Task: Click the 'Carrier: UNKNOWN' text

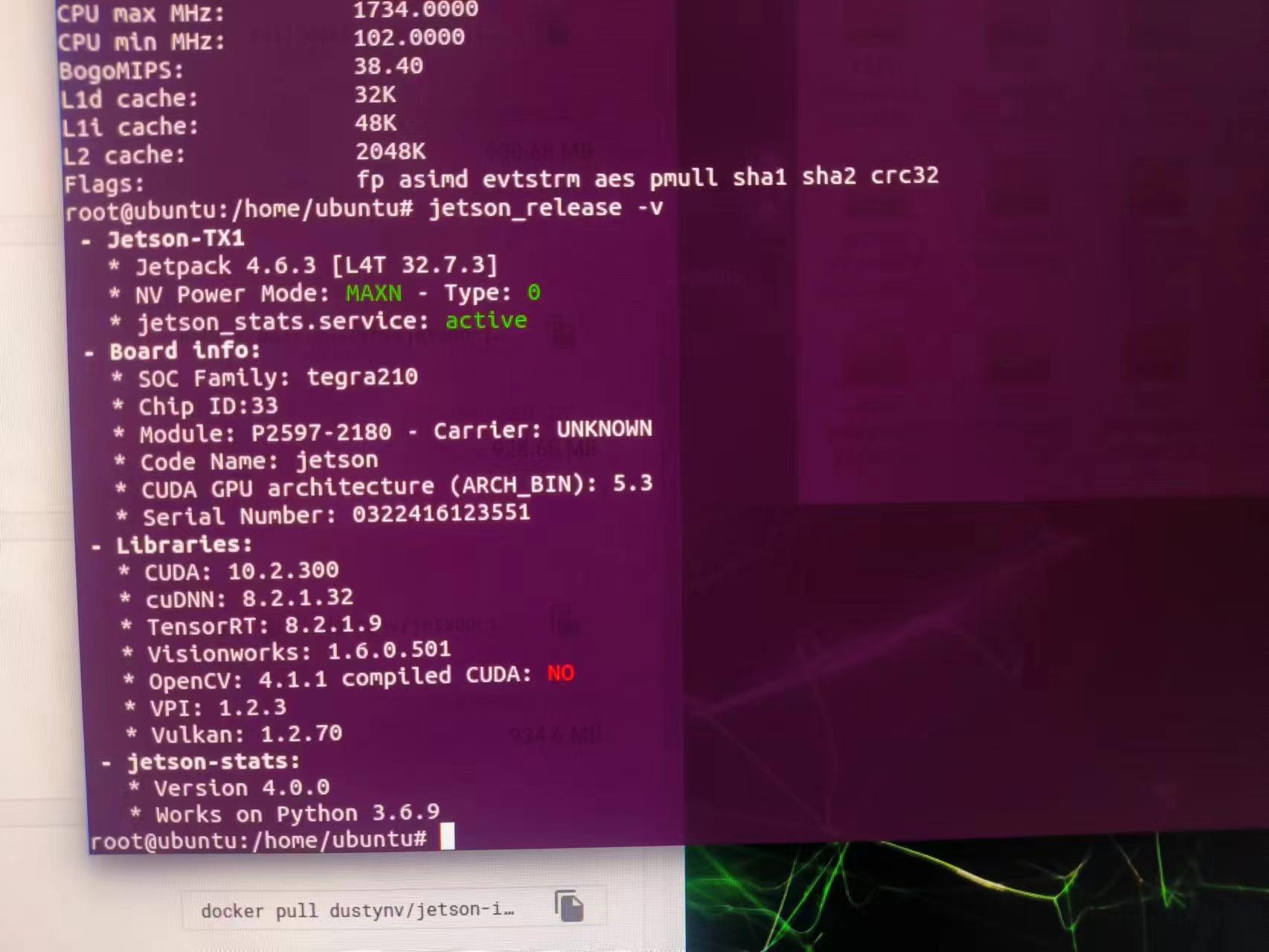Action: coord(543,430)
